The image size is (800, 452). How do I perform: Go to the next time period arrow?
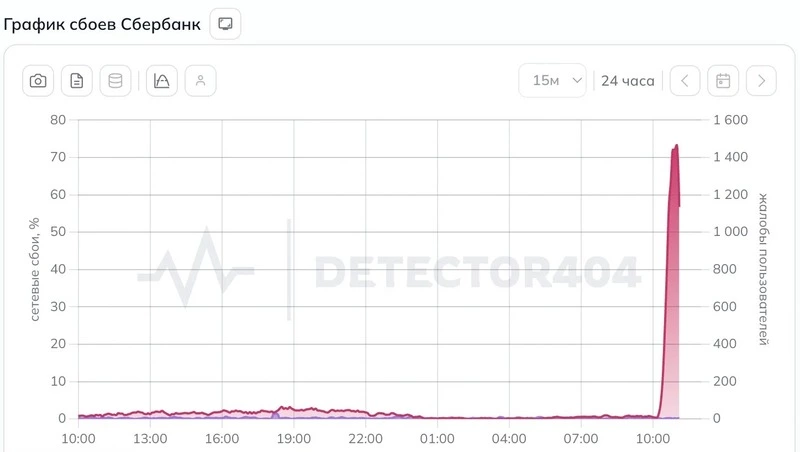[762, 81]
